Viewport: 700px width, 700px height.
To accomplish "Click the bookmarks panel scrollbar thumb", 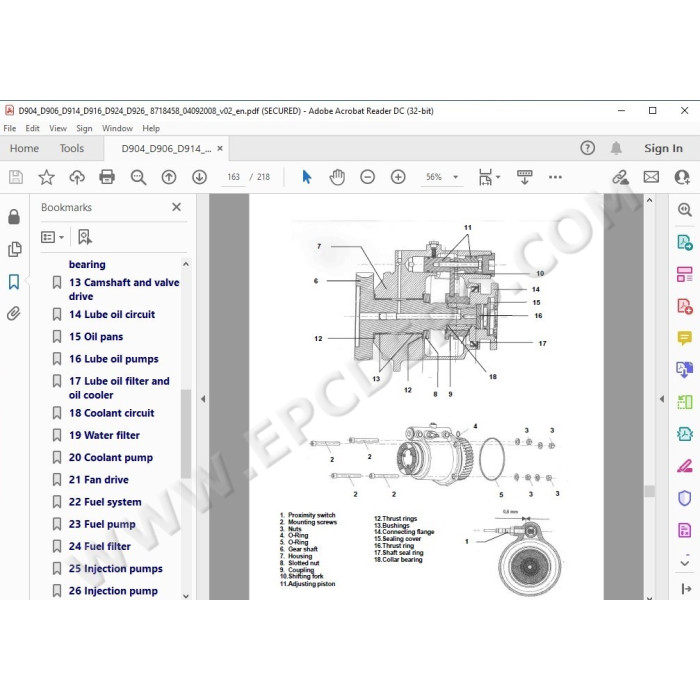I will pyautogui.click(x=186, y=433).
